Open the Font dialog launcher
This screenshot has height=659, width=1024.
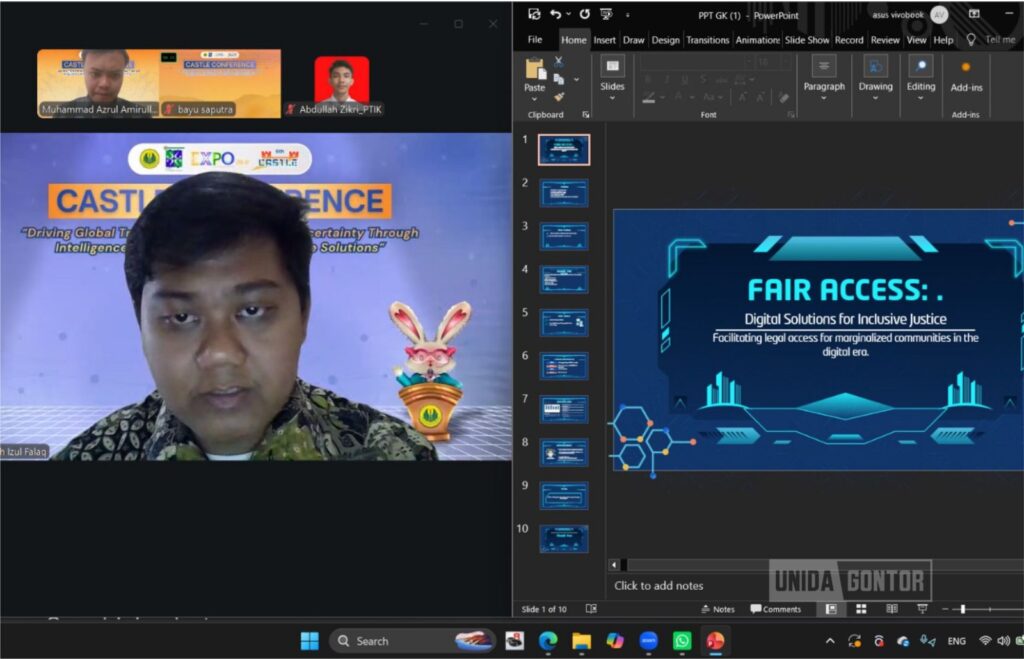pyautogui.click(x=791, y=115)
